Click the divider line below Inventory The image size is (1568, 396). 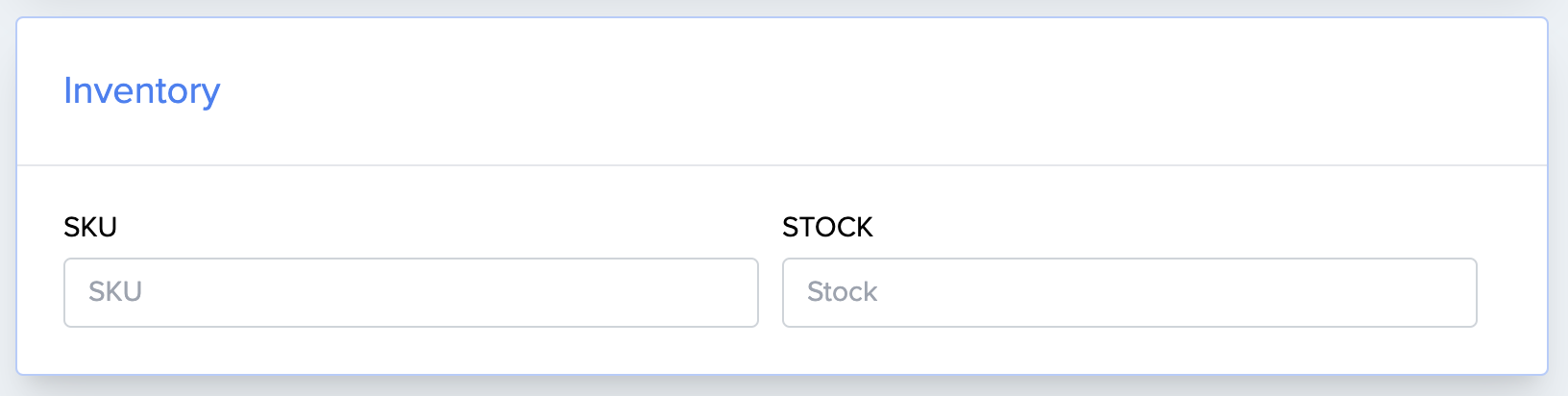782,165
